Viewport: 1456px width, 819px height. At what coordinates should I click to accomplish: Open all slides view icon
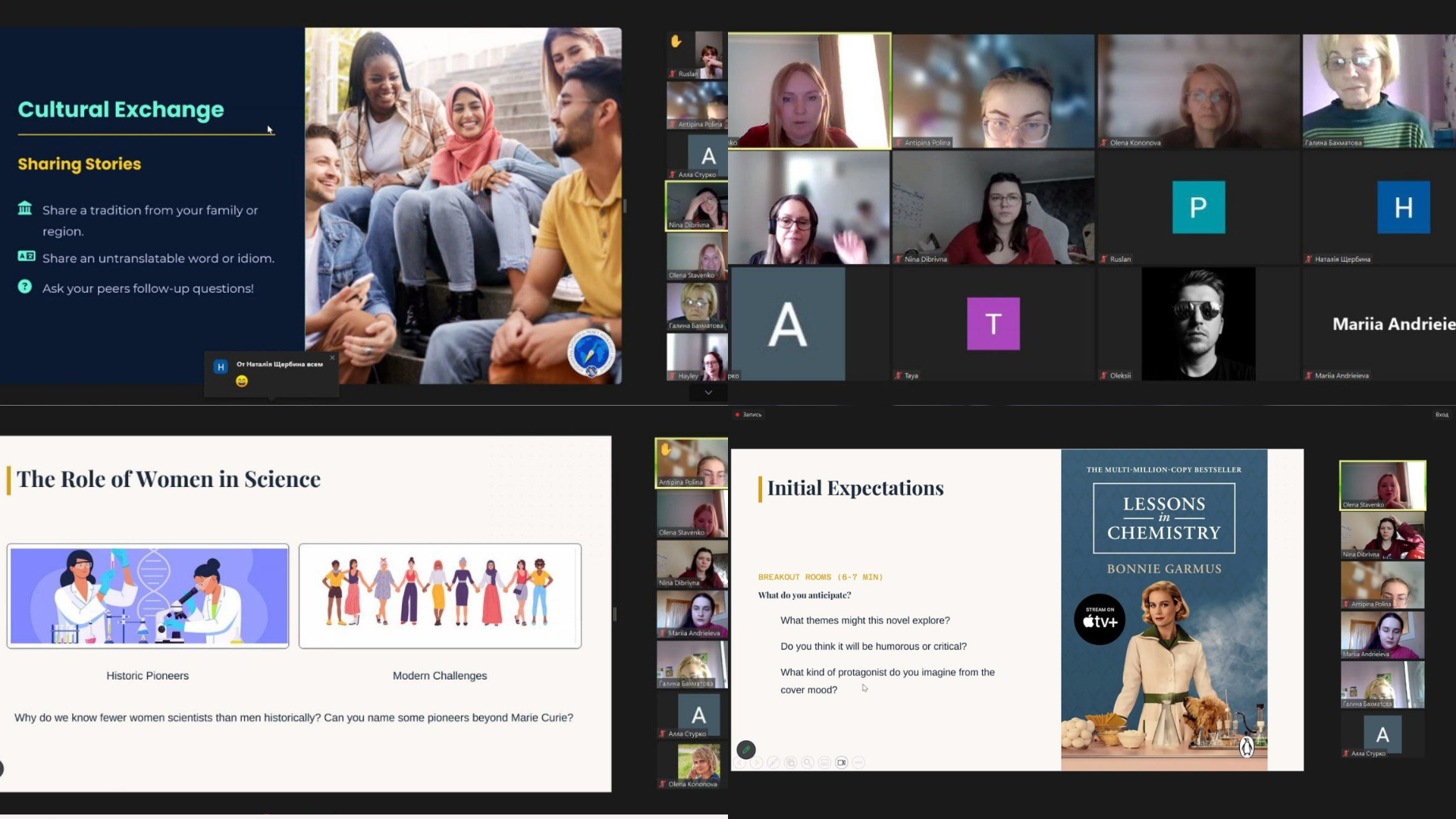click(x=790, y=762)
